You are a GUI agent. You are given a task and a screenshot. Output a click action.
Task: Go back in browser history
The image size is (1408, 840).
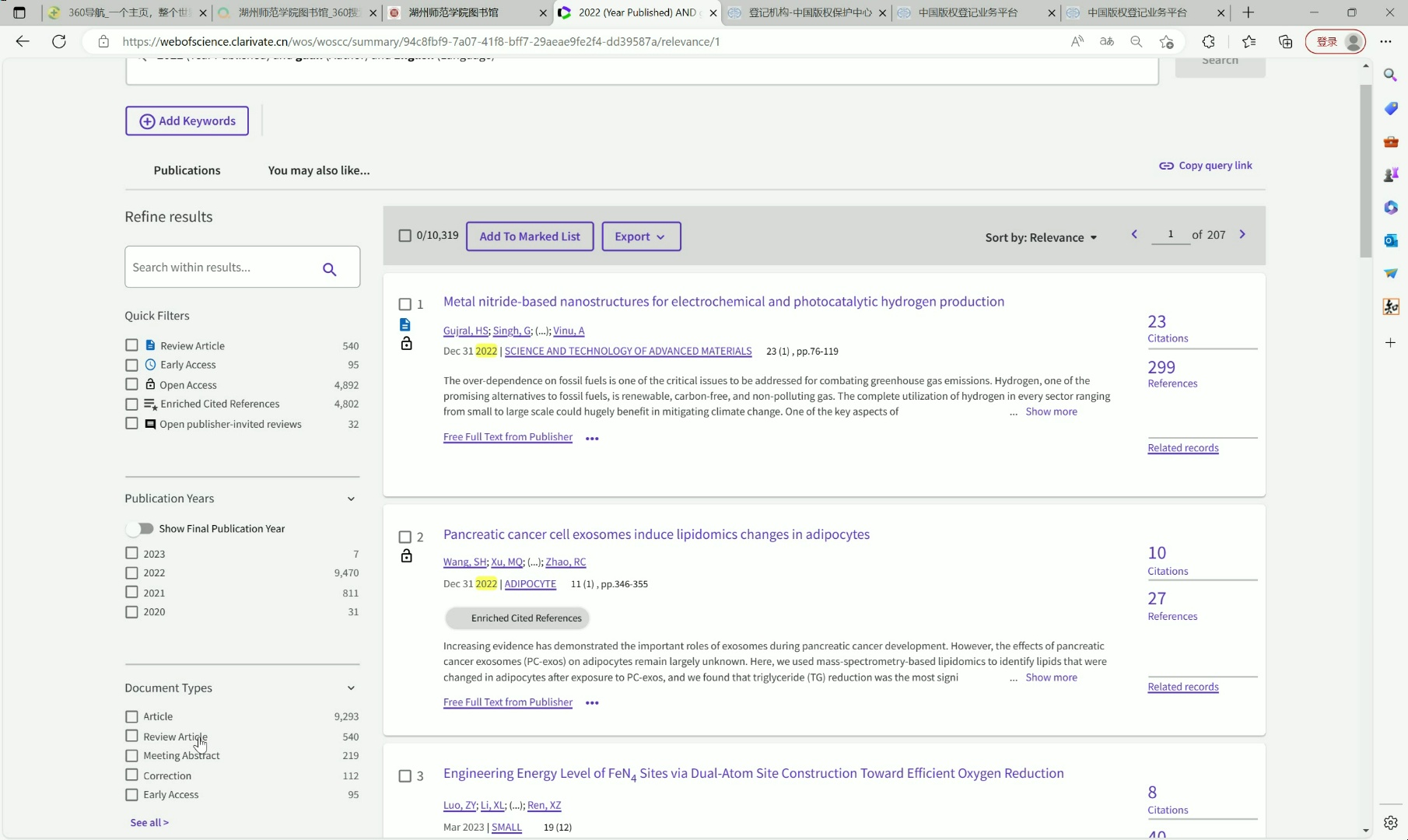23,41
